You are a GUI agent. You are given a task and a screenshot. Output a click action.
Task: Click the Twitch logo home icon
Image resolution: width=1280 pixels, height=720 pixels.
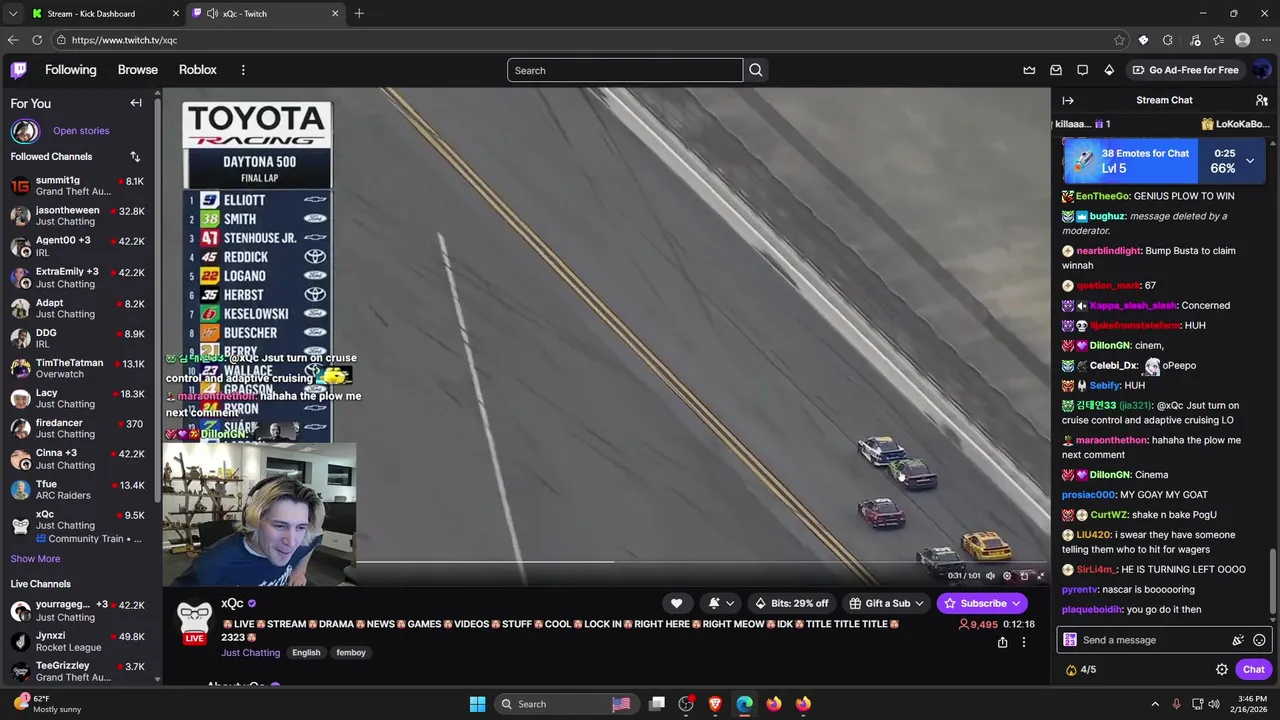pos(19,70)
